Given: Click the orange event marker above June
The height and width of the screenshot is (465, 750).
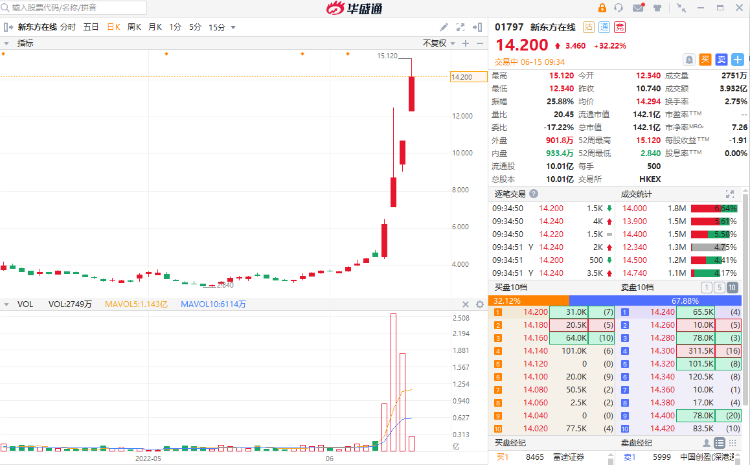Looking at the screenshot, I should click(348, 54).
